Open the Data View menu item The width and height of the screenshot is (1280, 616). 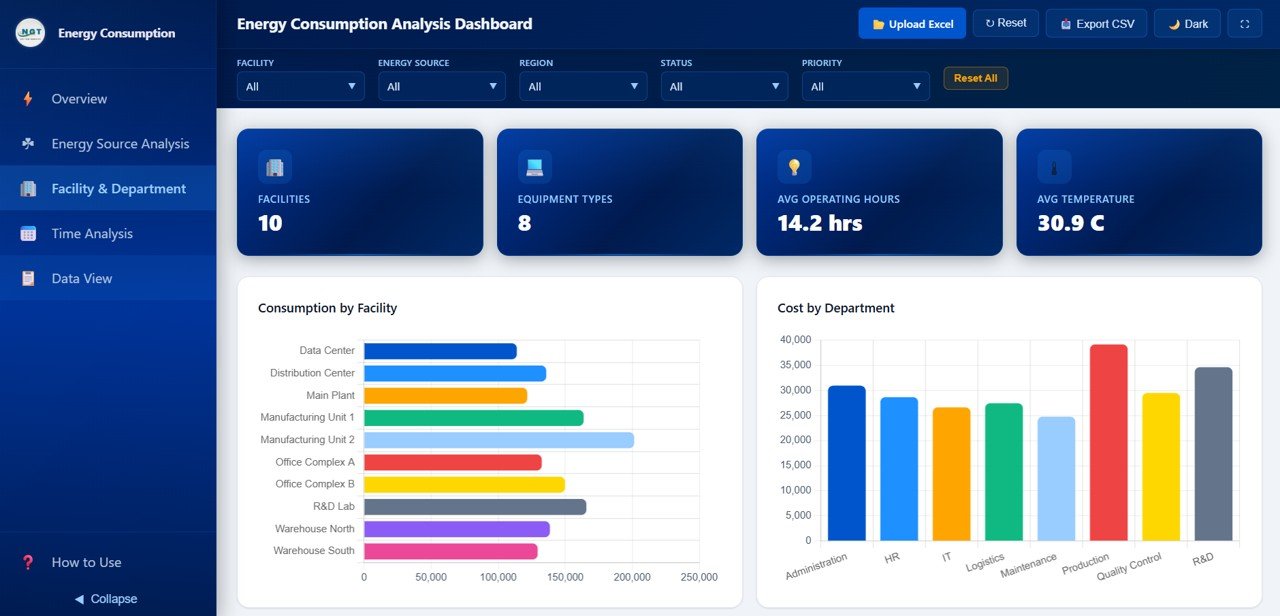[82, 279]
